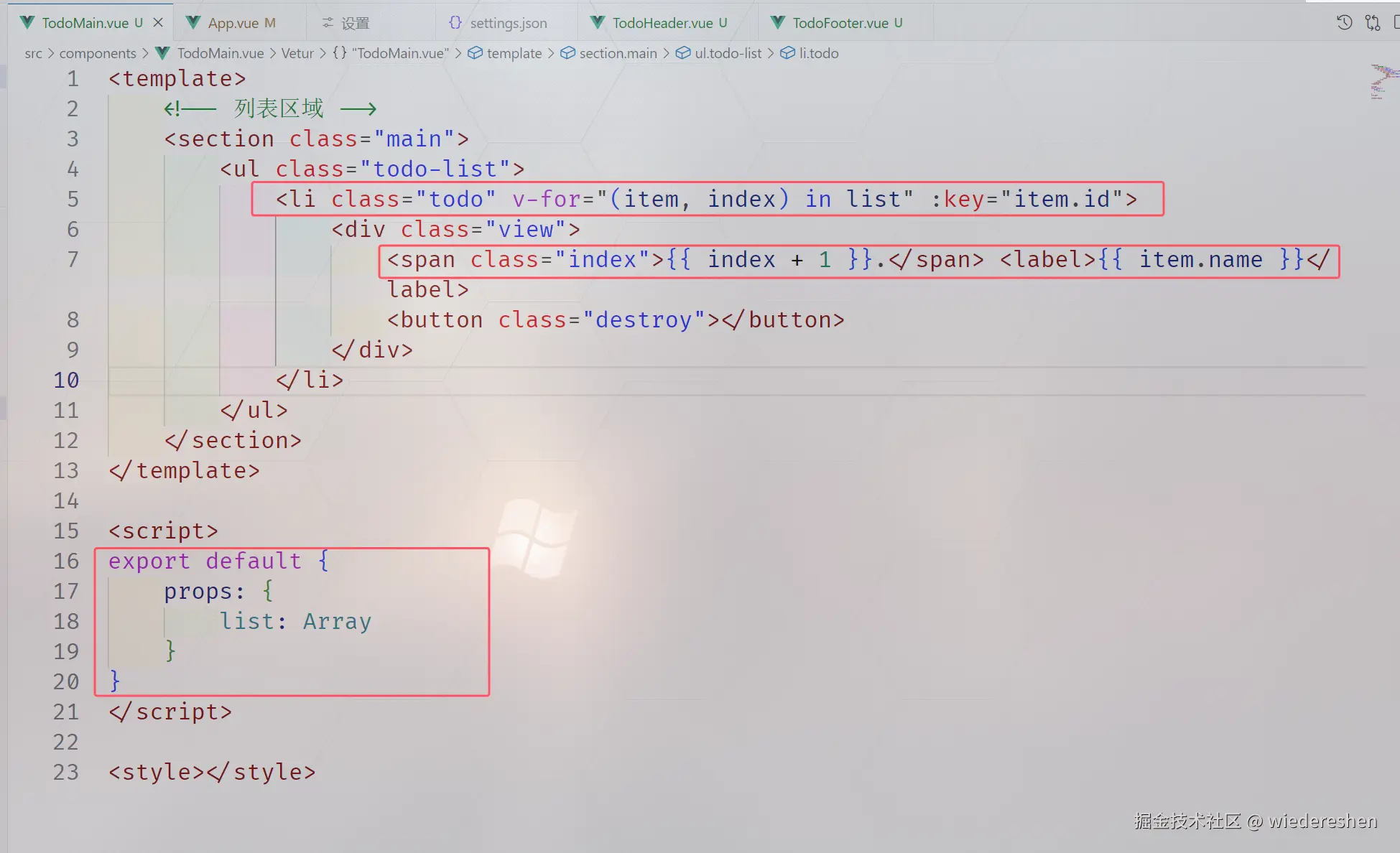1400x853 pixels.
Task: Click Vue icon on TodoFooter.vue tab
Action: (777, 23)
